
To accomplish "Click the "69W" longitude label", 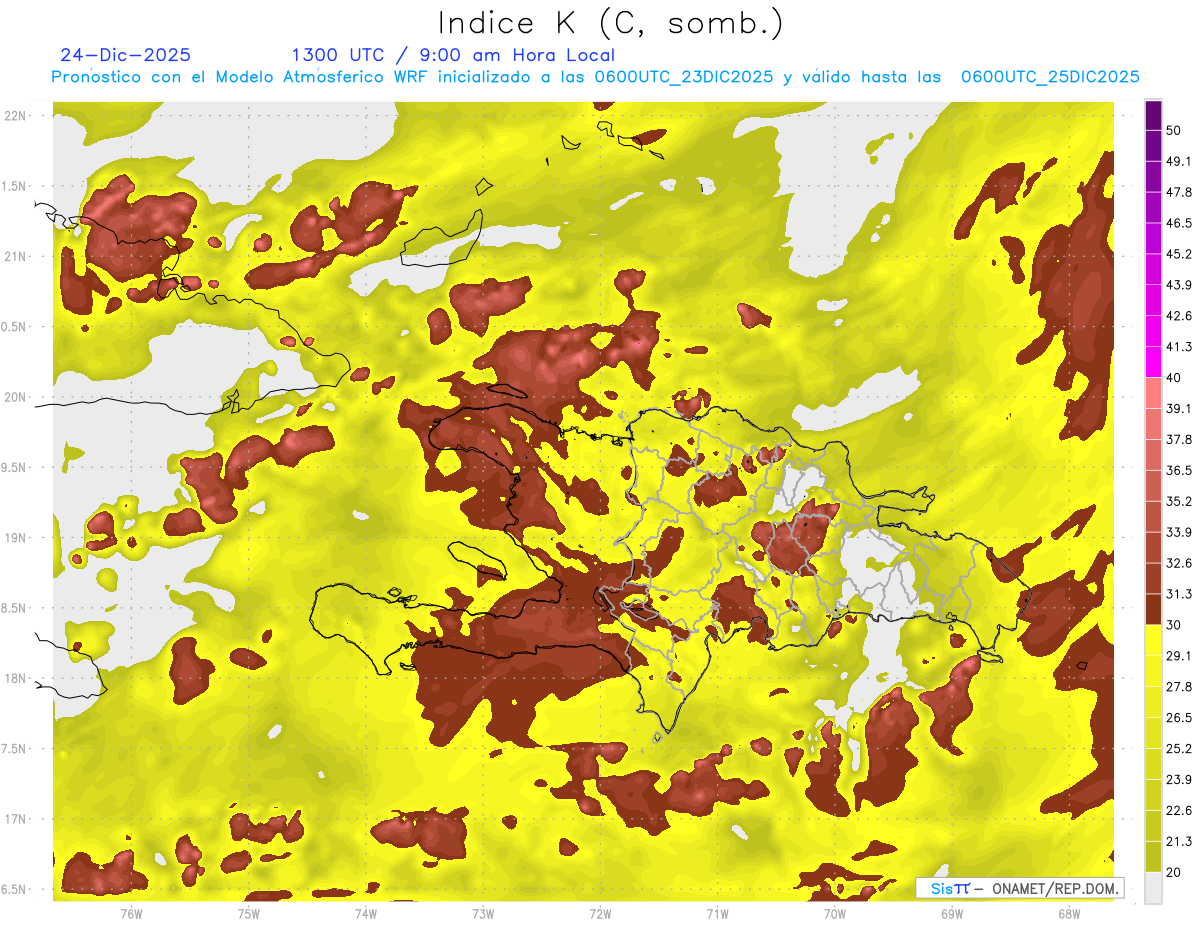I will (952, 913).
